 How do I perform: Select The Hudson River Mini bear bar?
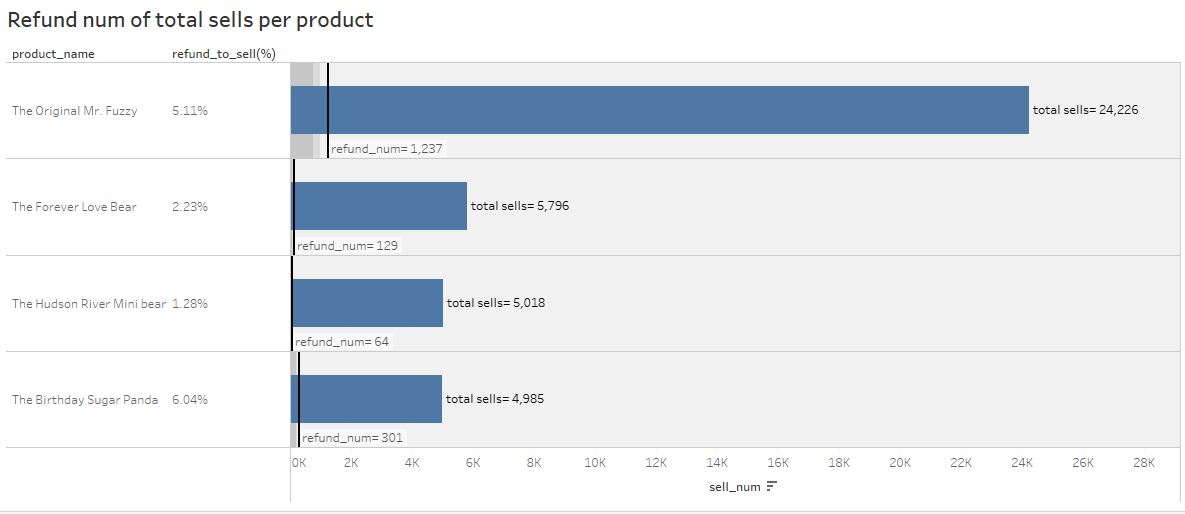[367, 302]
